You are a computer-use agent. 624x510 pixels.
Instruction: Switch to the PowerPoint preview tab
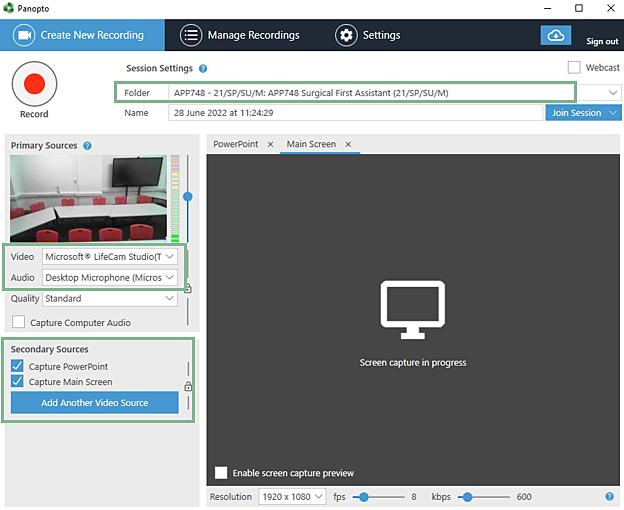[x=236, y=144]
